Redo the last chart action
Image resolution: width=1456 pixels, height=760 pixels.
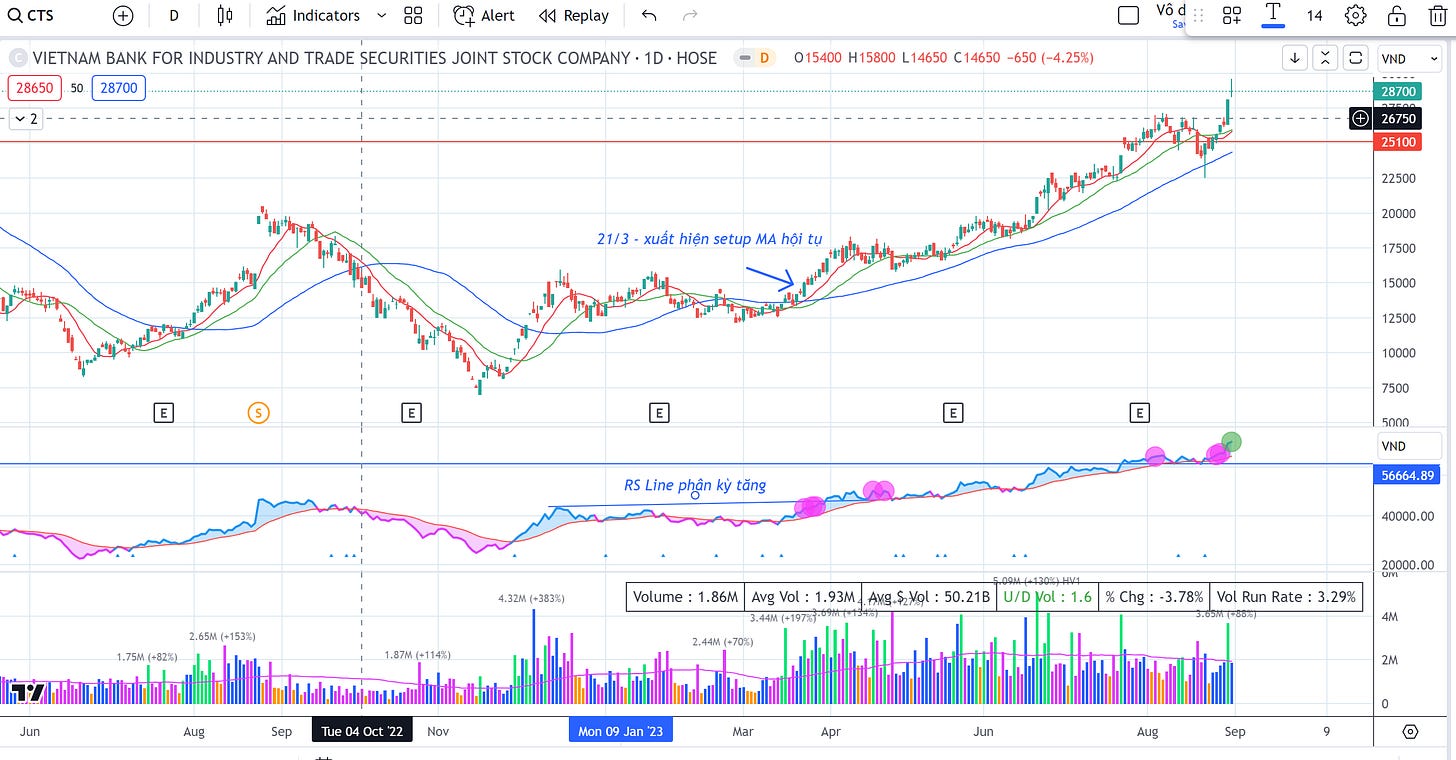point(690,15)
